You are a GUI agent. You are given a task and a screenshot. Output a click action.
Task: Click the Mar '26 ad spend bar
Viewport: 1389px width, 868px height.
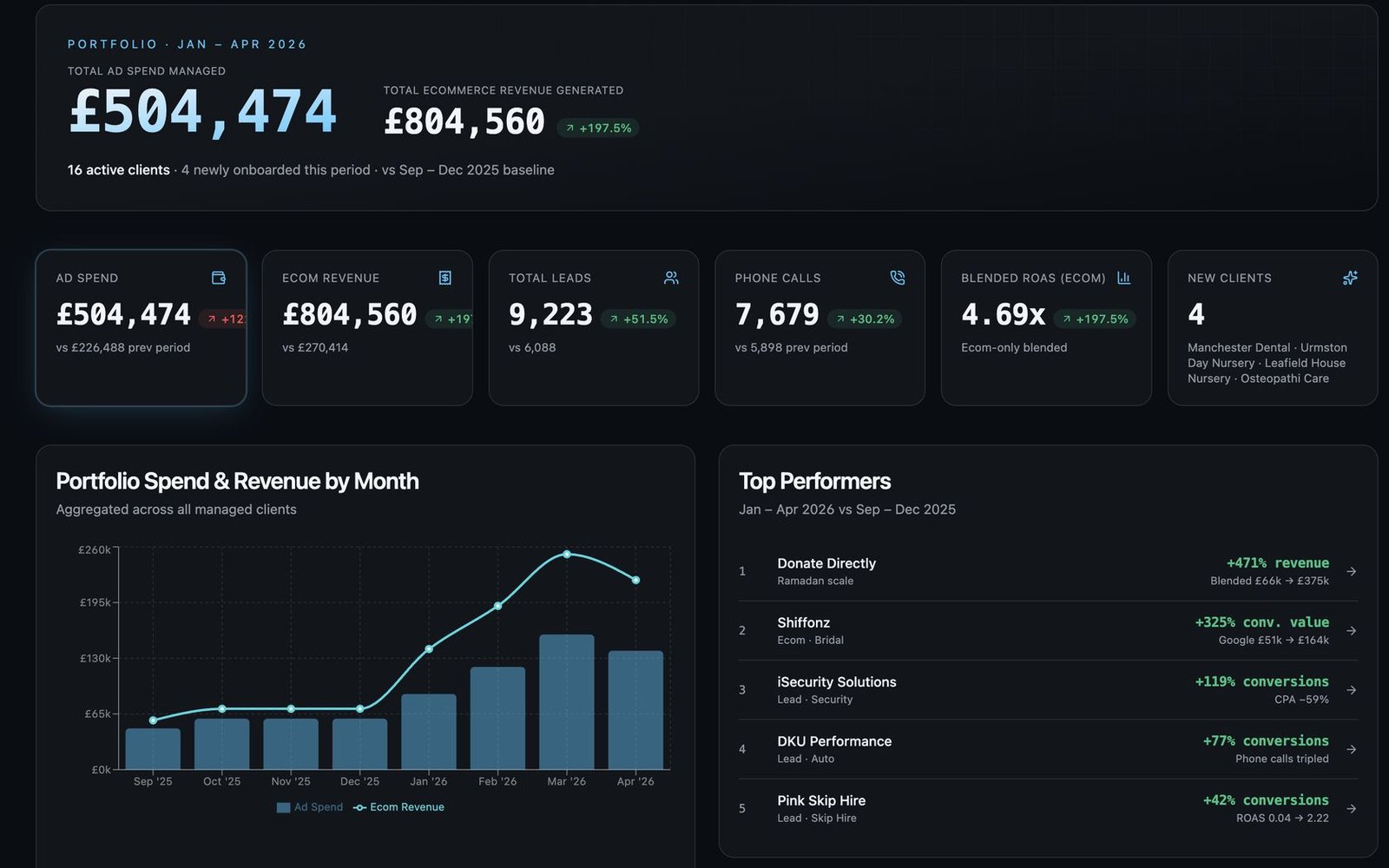point(567,701)
